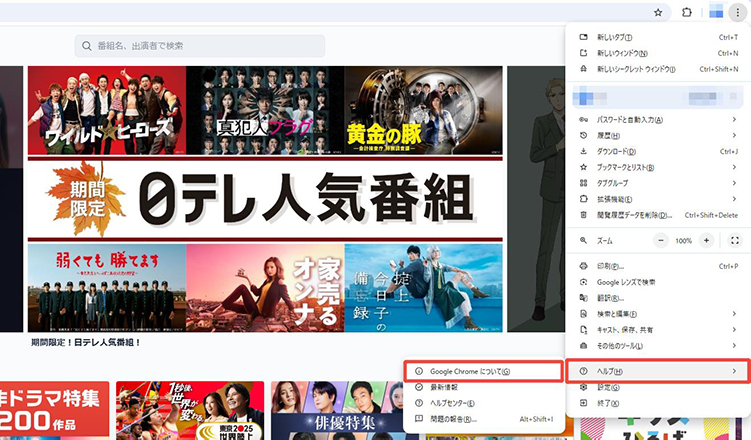Select 問題の報告 in help submenu

click(x=484, y=419)
